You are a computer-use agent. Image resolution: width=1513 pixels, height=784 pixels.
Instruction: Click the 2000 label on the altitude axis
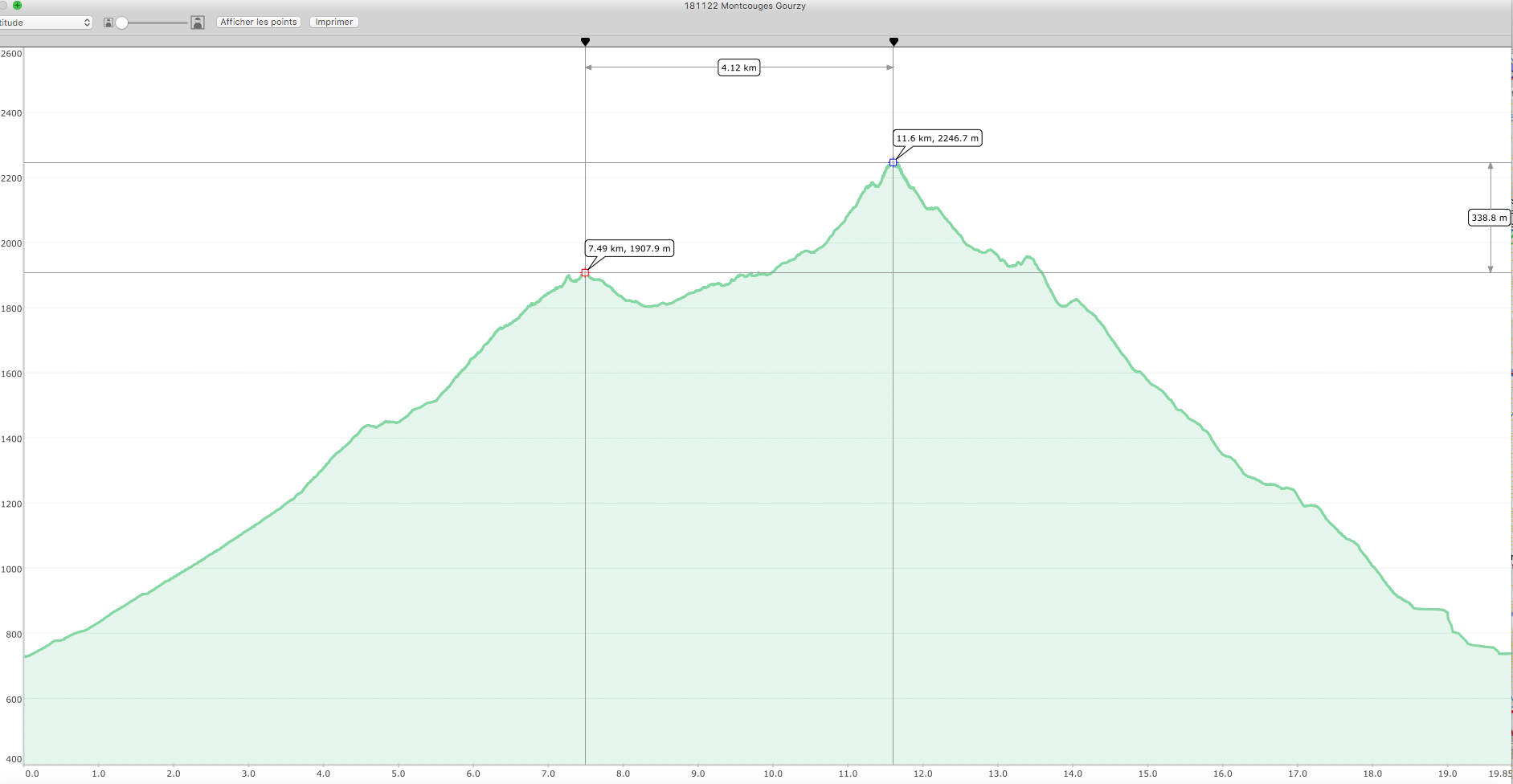(x=11, y=243)
